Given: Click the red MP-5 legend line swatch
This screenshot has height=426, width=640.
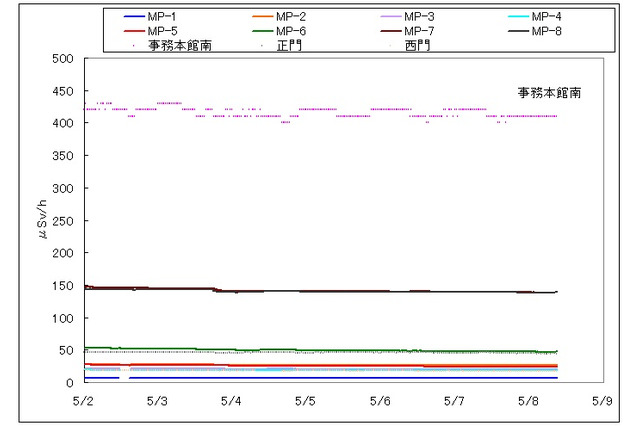Looking at the screenshot, I should 134,31.
